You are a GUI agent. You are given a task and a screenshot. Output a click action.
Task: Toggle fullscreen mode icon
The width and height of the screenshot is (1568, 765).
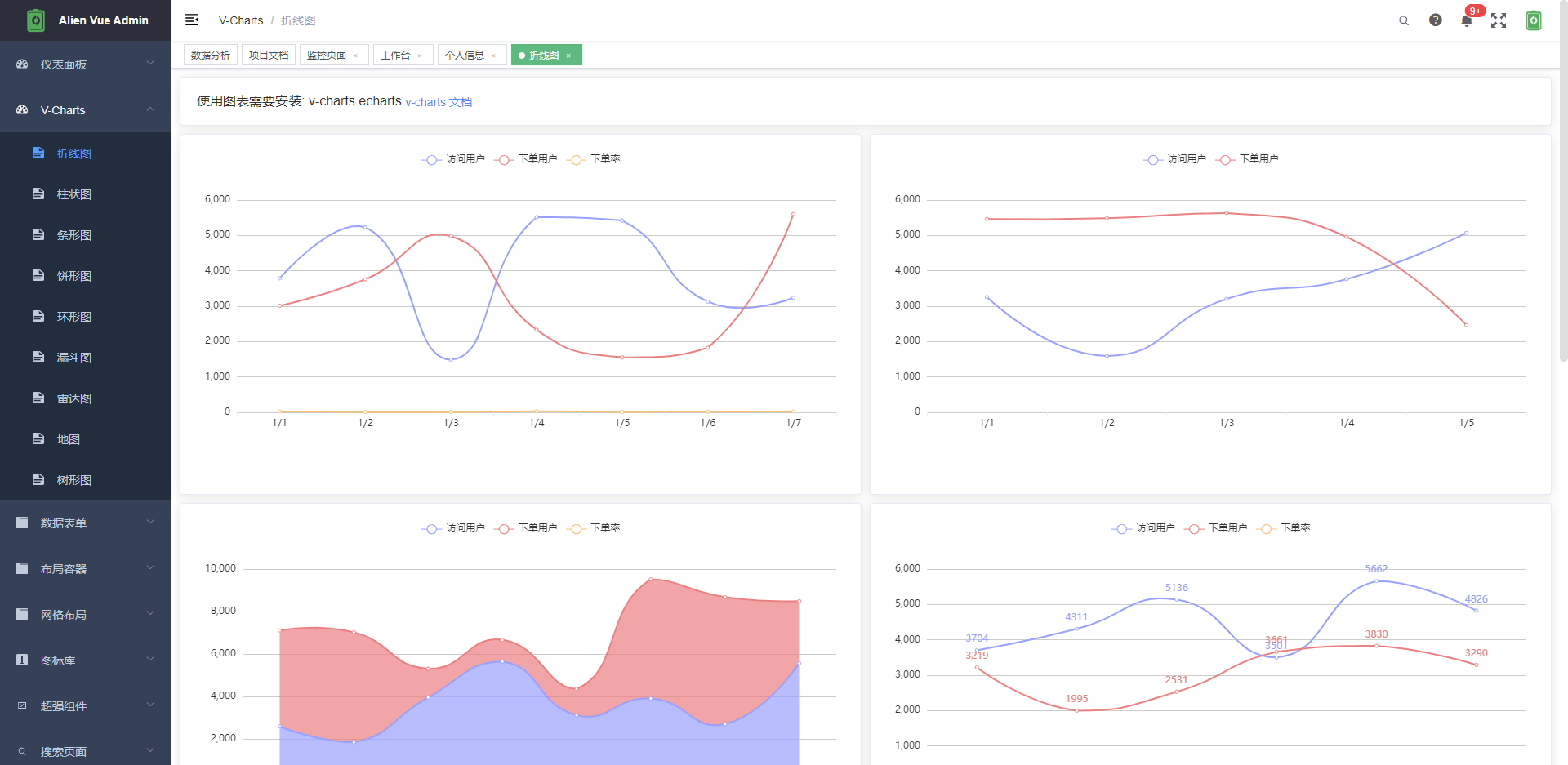coord(1499,20)
